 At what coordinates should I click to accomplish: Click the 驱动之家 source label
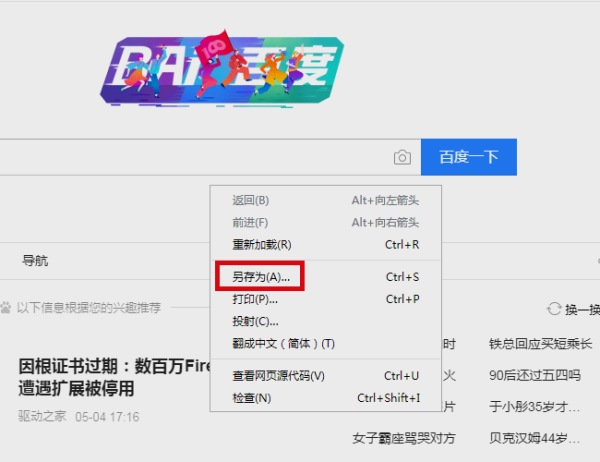pos(42,416)
